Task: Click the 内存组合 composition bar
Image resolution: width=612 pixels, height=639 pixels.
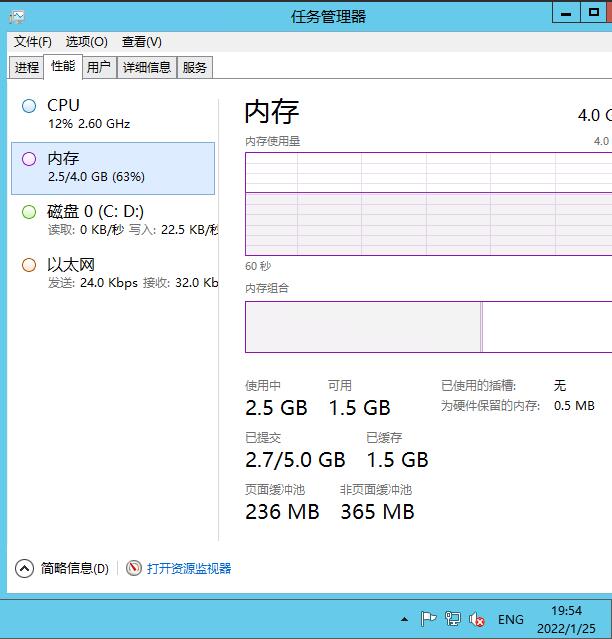Action: tap(362, 327)
